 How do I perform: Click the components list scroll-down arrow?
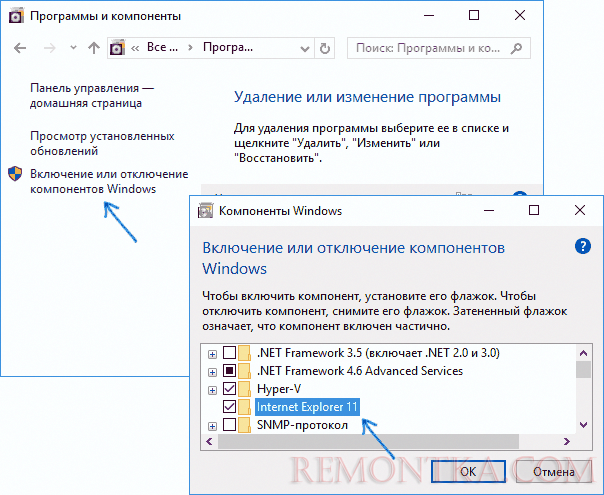click(x=584, y=425)
